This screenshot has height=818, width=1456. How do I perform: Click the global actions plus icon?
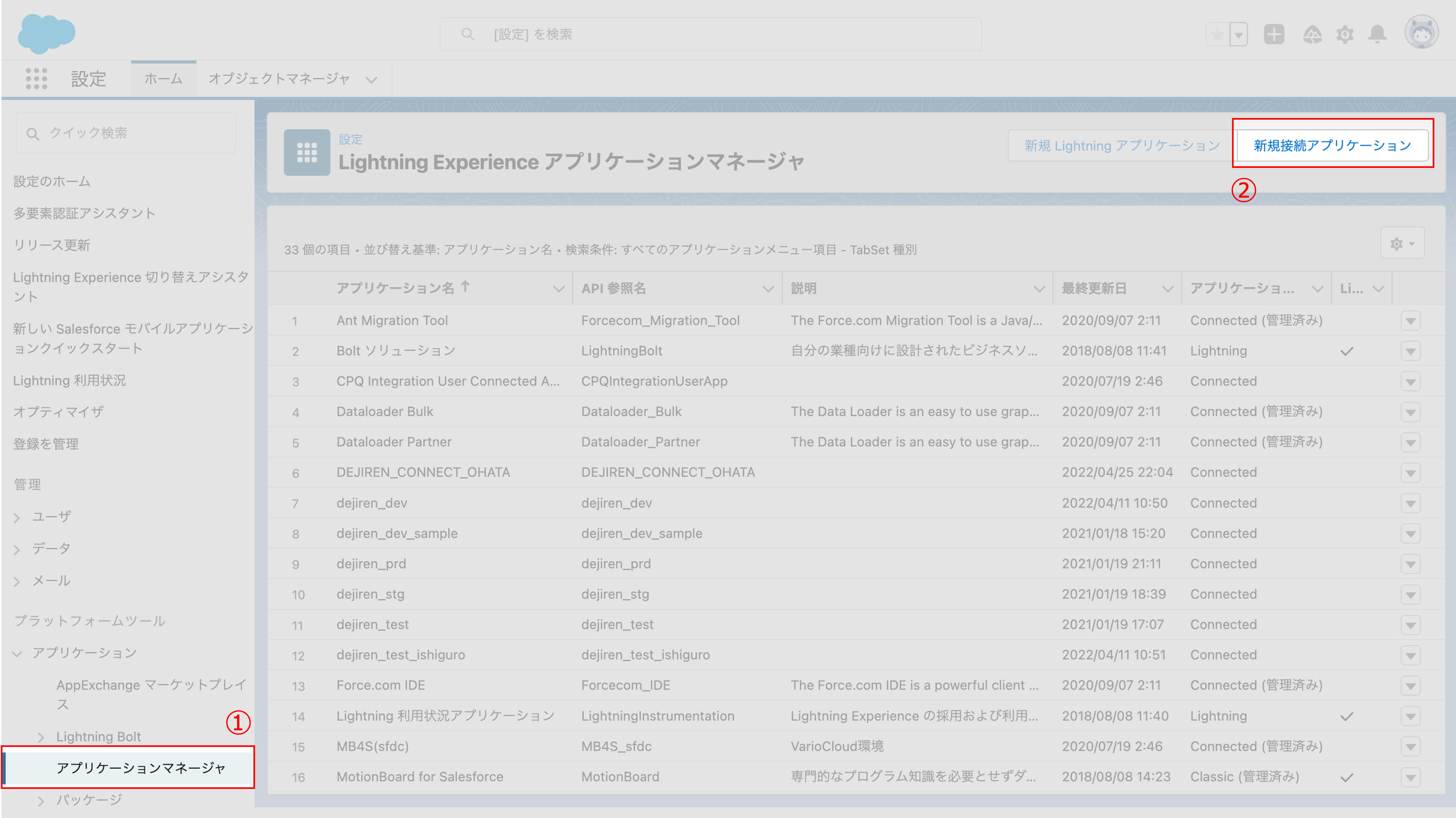pos(1274,34)
